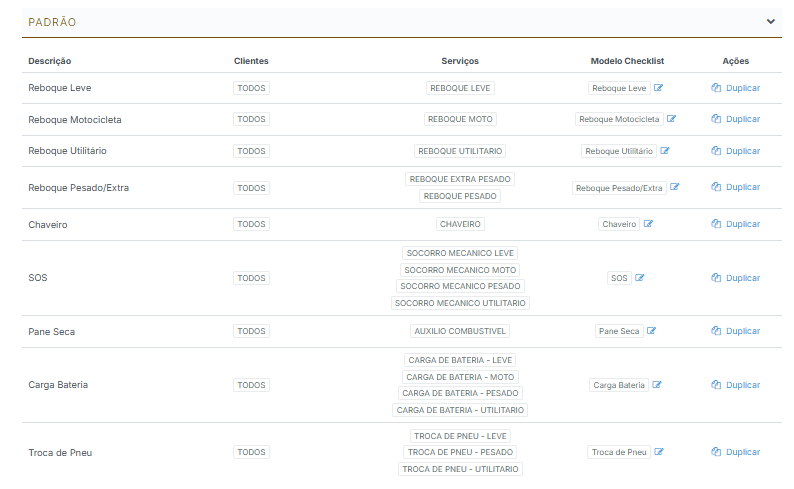This screenshot has width=794, height=489.
Task: Duplicate the Reboque Leve row
Action: pyautogui.click(x=736, y=88)
